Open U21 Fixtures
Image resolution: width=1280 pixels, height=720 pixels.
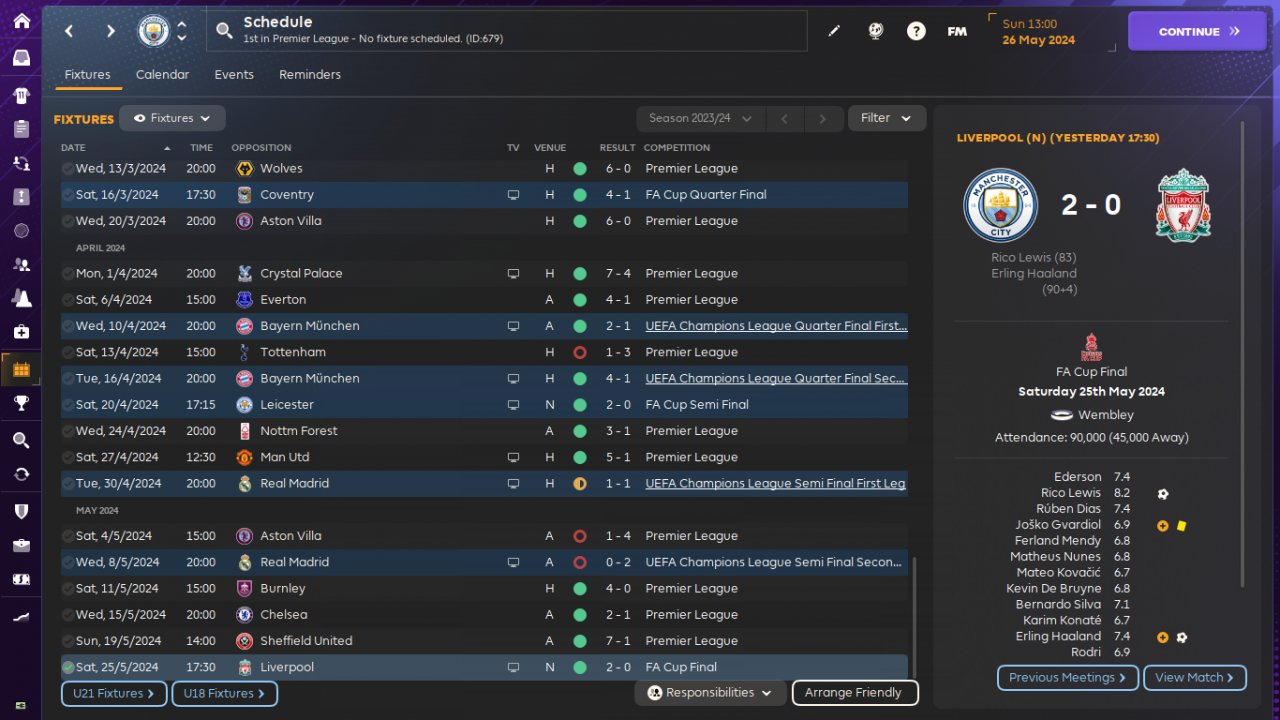(115, 693)
